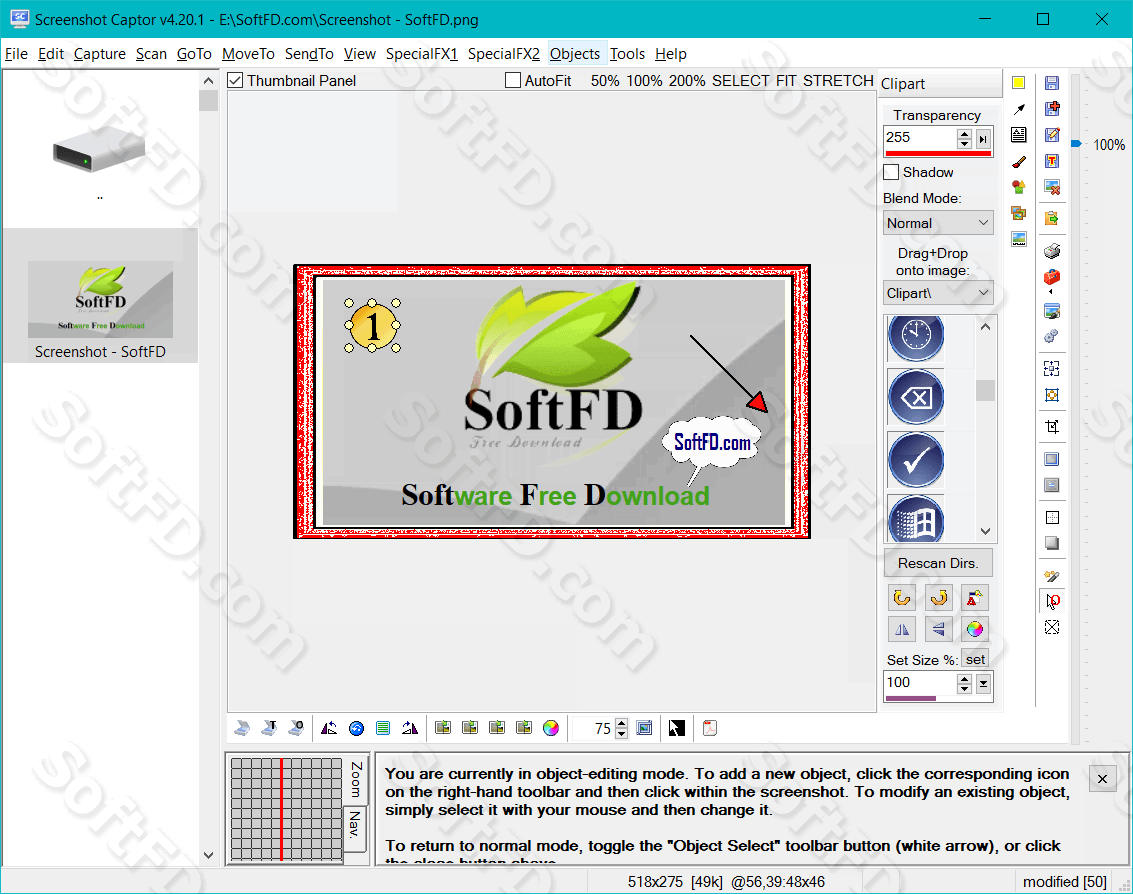1133x894 pixels.
Task: Click the red Transparency level bar
Action: click(938, 152)
